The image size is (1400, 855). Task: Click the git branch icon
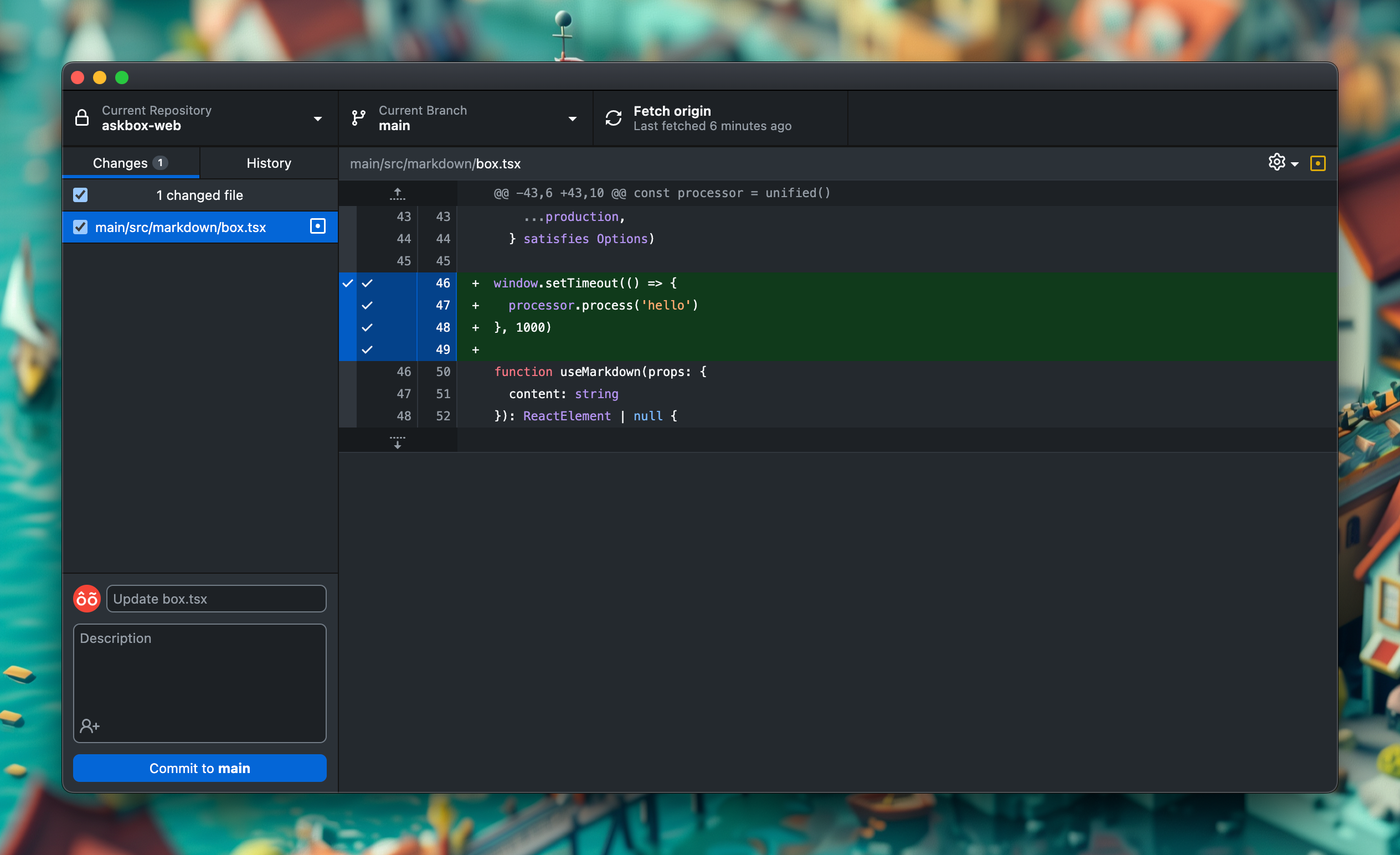tap(358, 118)
